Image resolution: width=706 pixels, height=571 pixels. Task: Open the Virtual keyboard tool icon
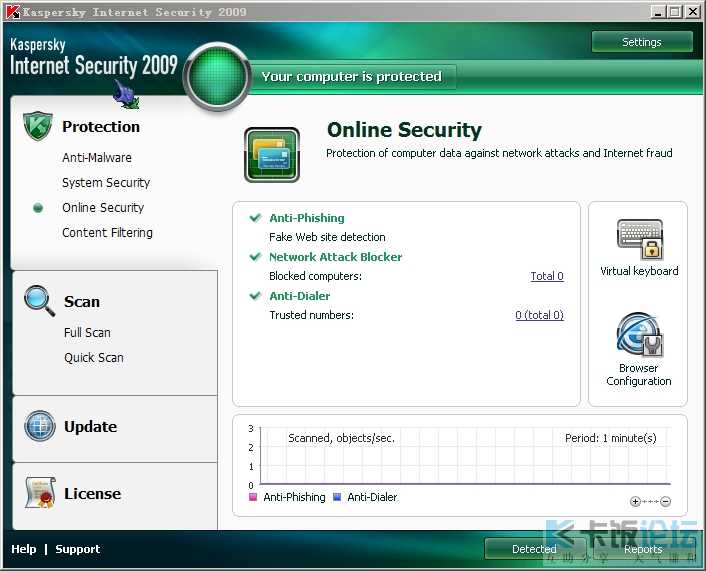point(639,239)
